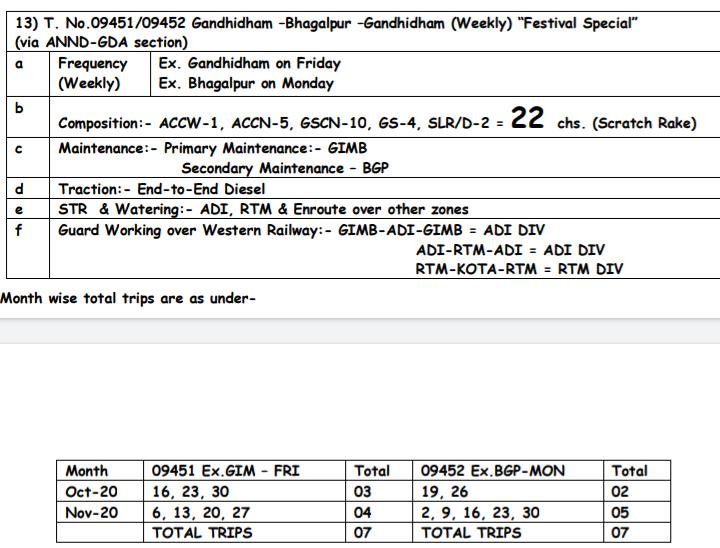Click the "(via ANND-GDA section)" text
The height and width of the screenshot is (548, 720).
[101, 42]
